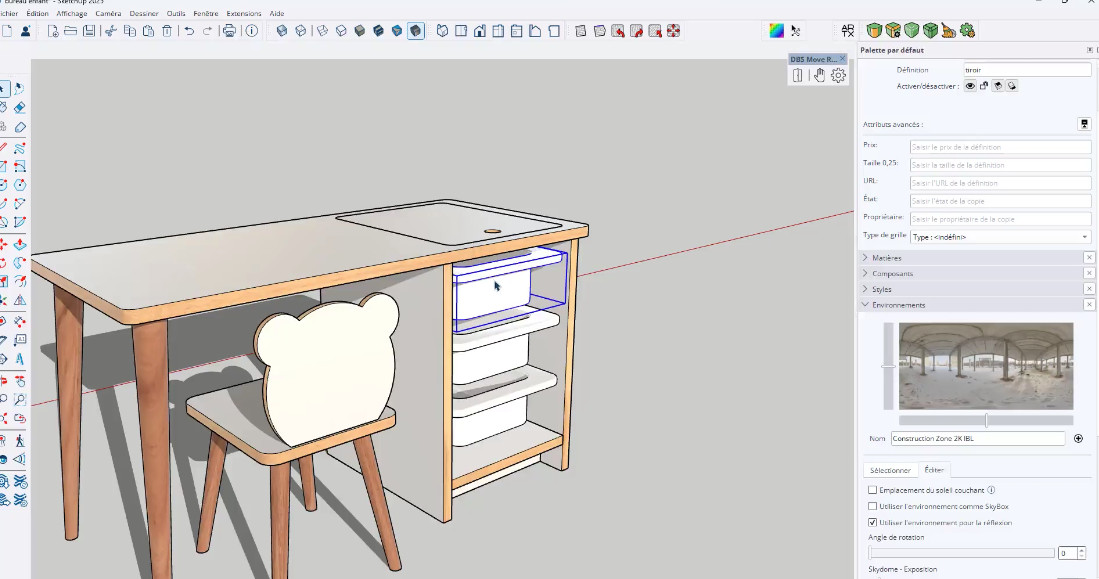Close the Matières panel with its X
This screenshot has height=579, width=1099.
[x=1089, y=258]
